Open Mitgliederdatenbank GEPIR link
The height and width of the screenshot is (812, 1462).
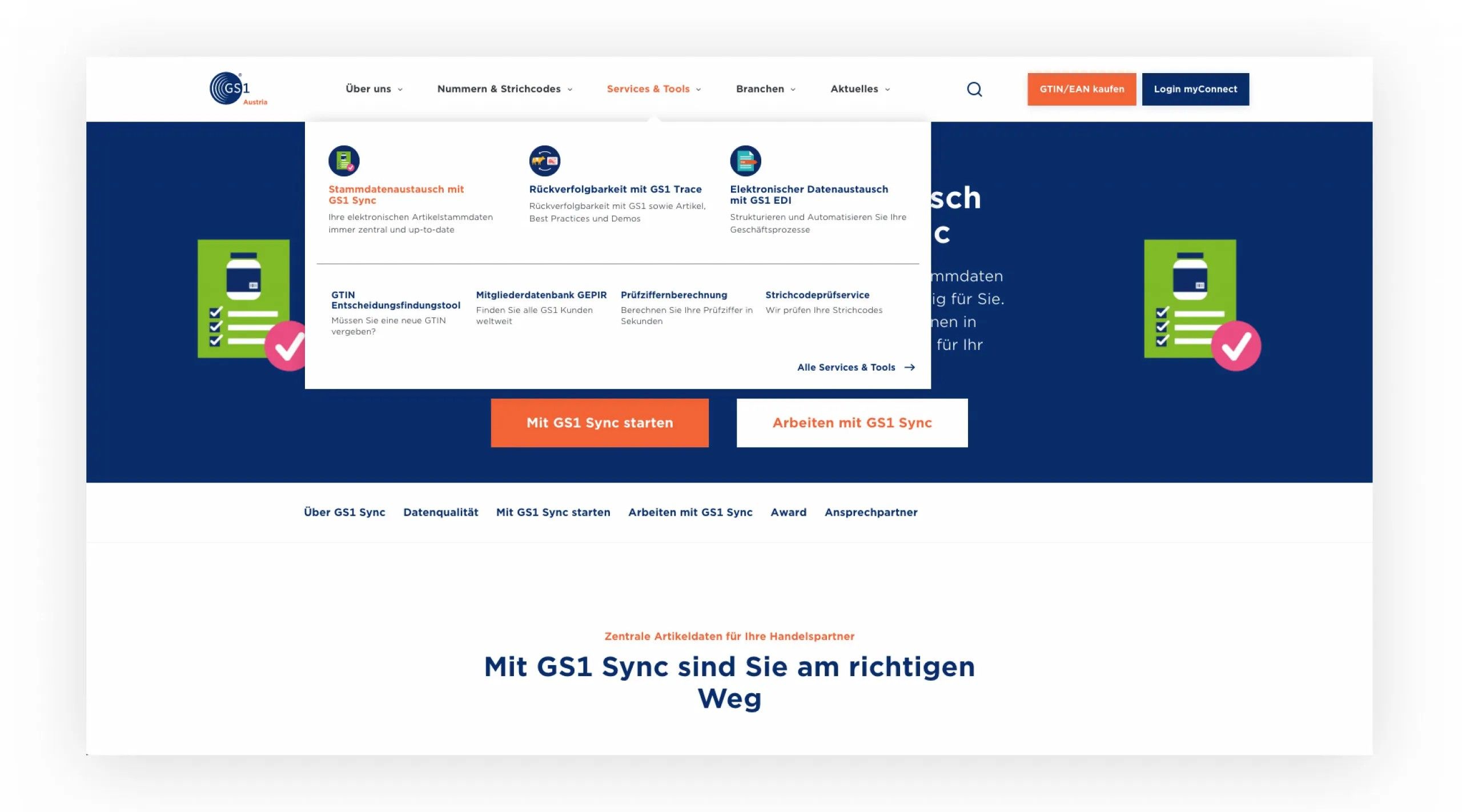(x=541, y=295)
